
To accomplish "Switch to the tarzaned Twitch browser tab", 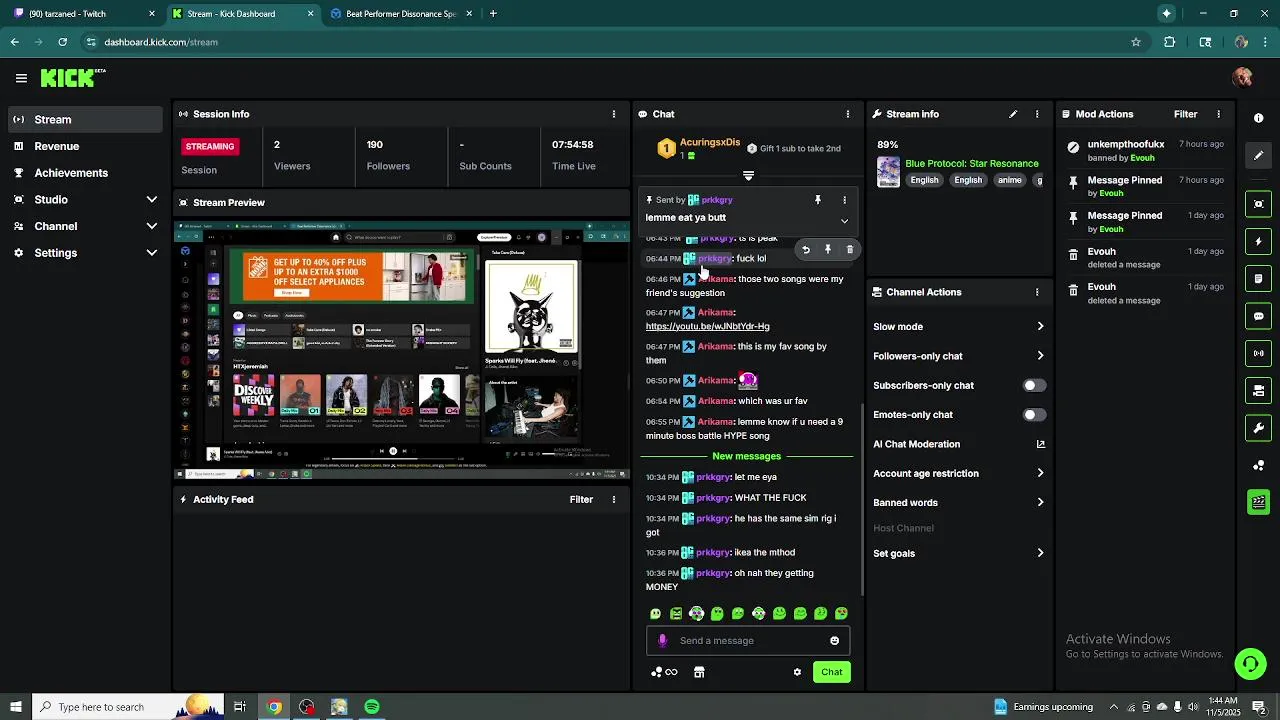I will click(x=84, y=14).
